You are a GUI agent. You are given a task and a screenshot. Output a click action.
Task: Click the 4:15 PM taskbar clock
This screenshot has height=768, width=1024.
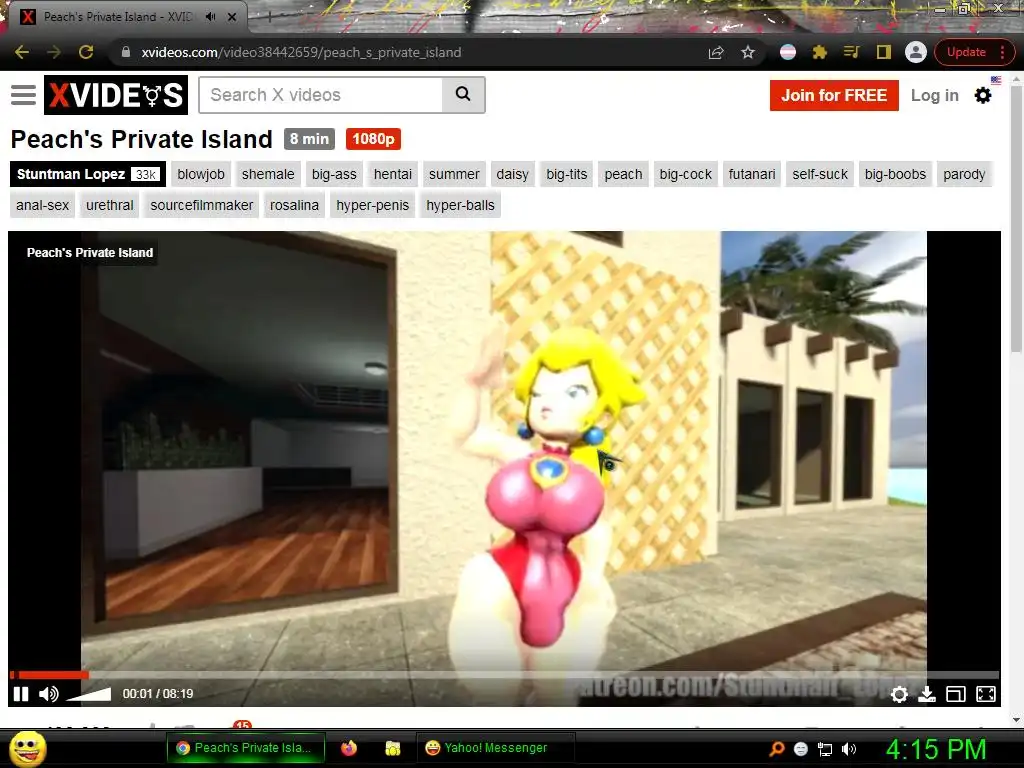click(x=935, y=749)
